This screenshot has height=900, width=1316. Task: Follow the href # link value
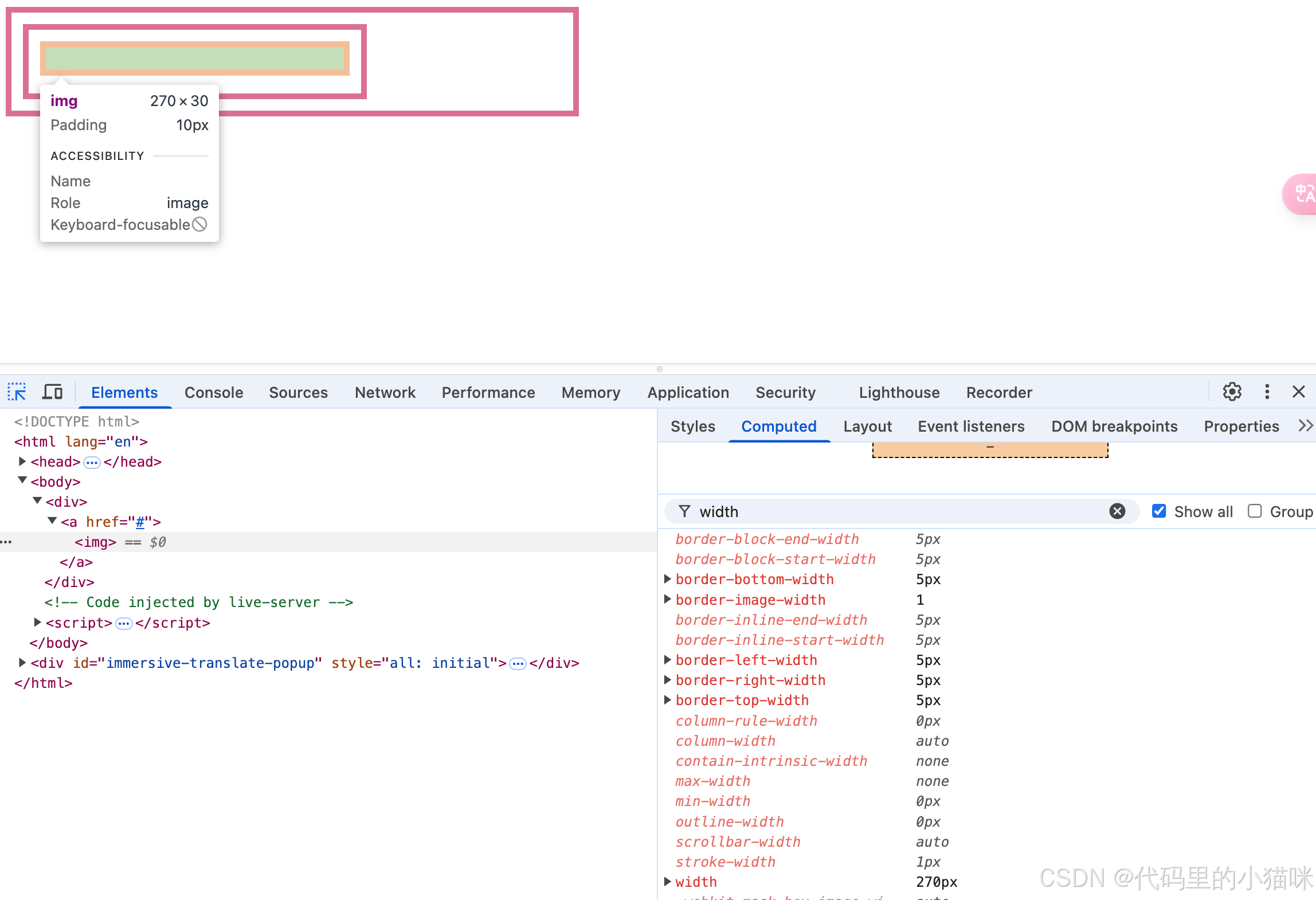[x=140, y=522]
